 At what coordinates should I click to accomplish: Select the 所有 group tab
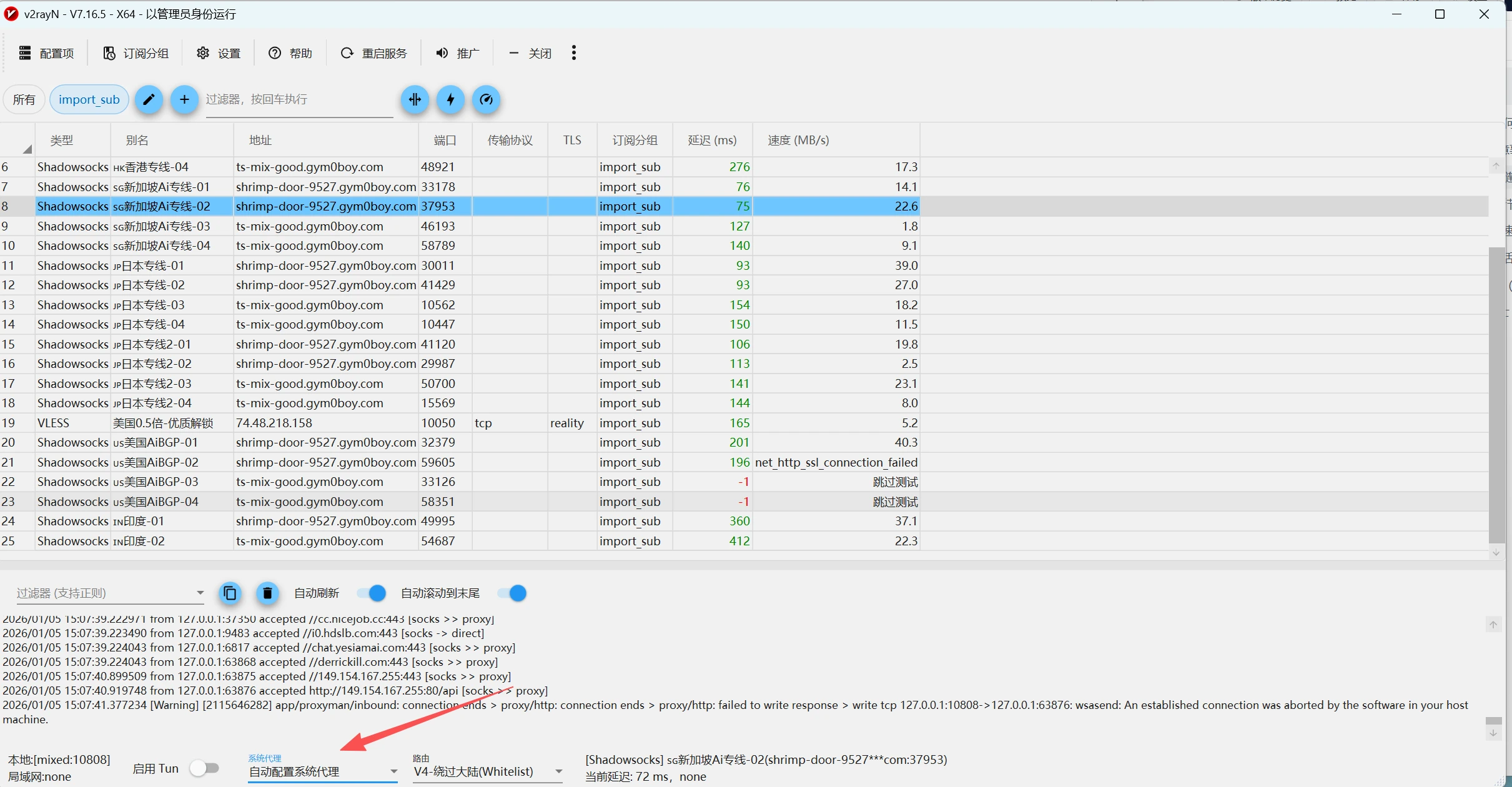coord(24,99)
